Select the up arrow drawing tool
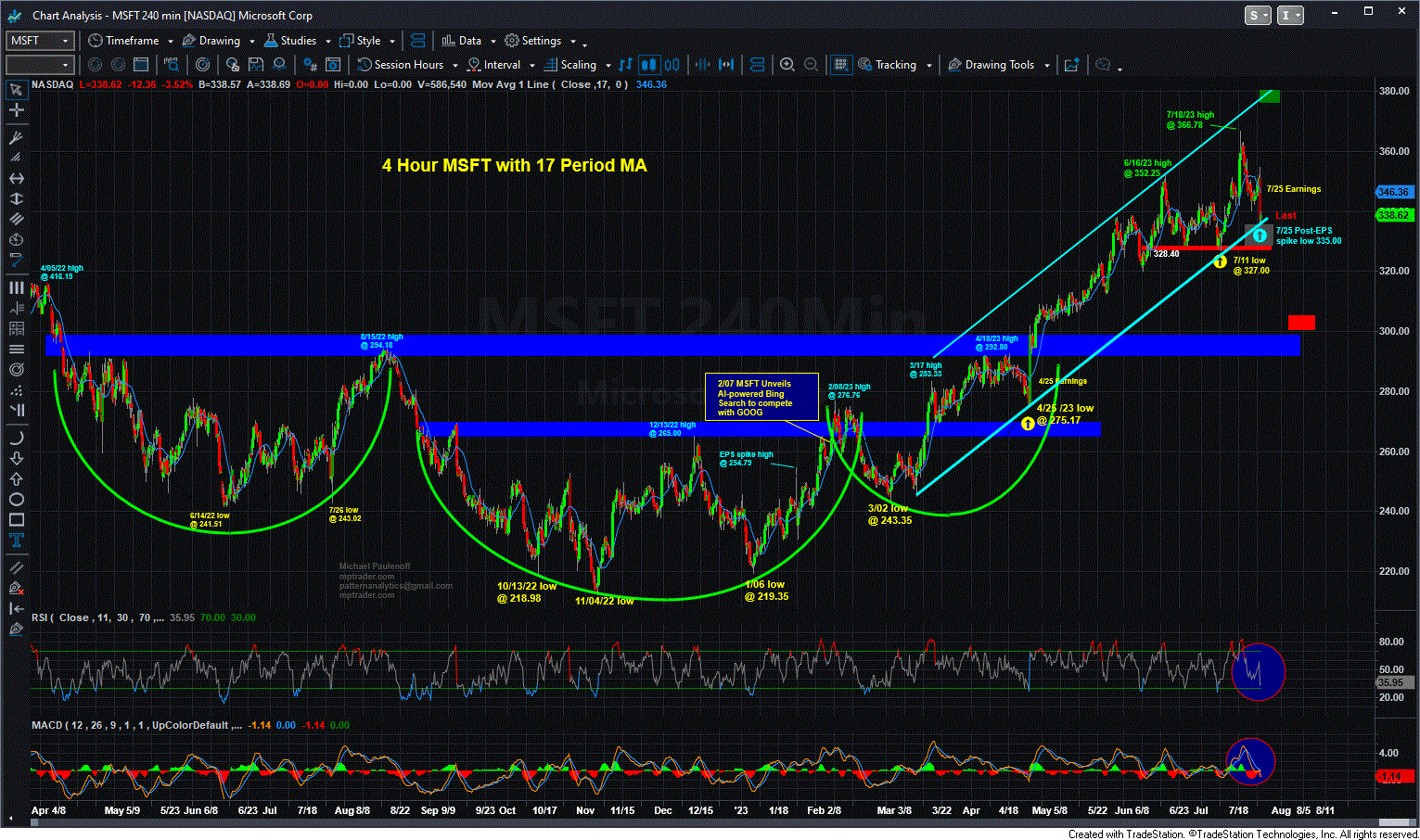This screenshot has height=840, width=1420. (16, 478)
